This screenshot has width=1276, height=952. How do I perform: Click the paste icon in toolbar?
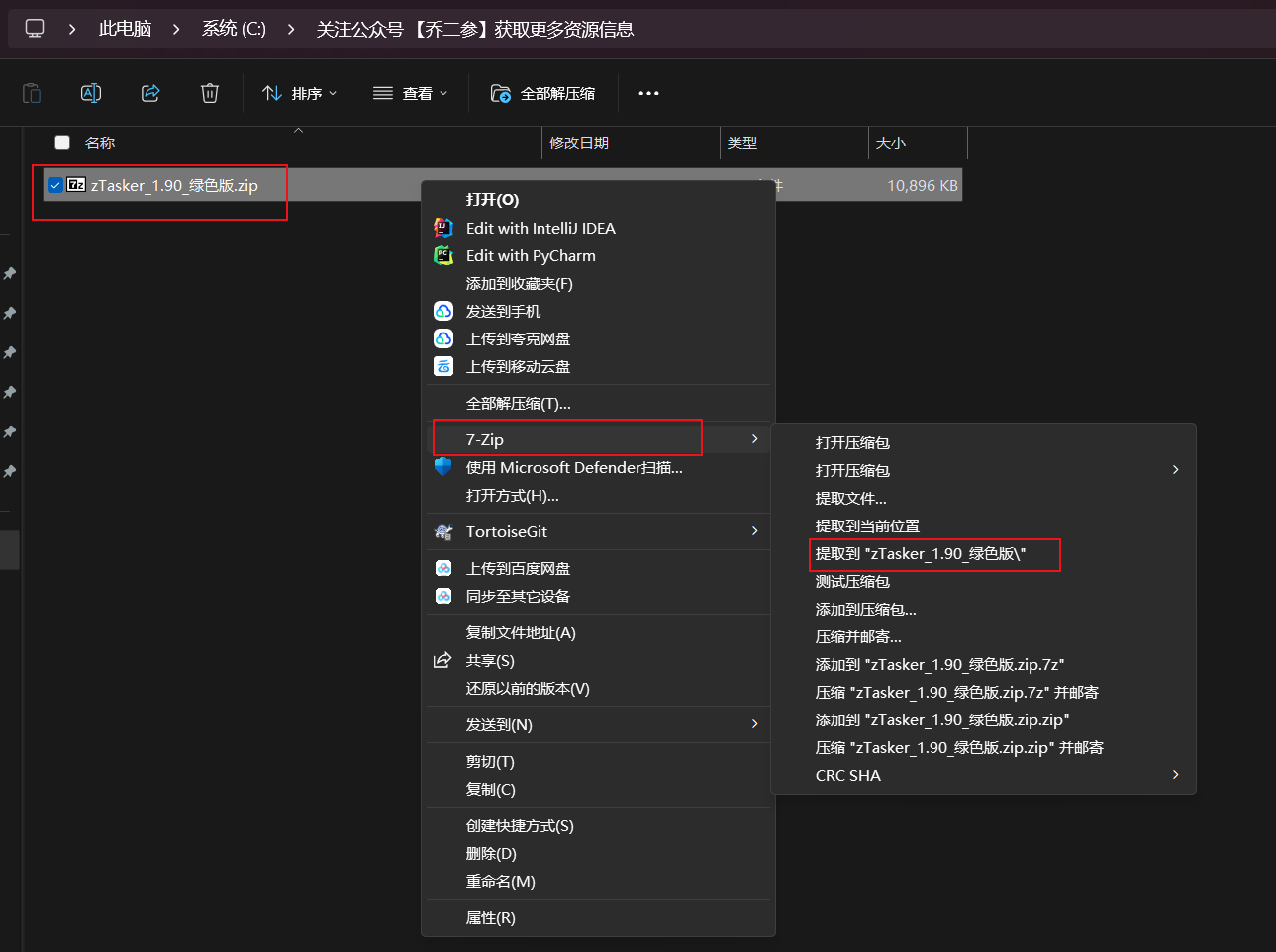(x=32, y=93)
